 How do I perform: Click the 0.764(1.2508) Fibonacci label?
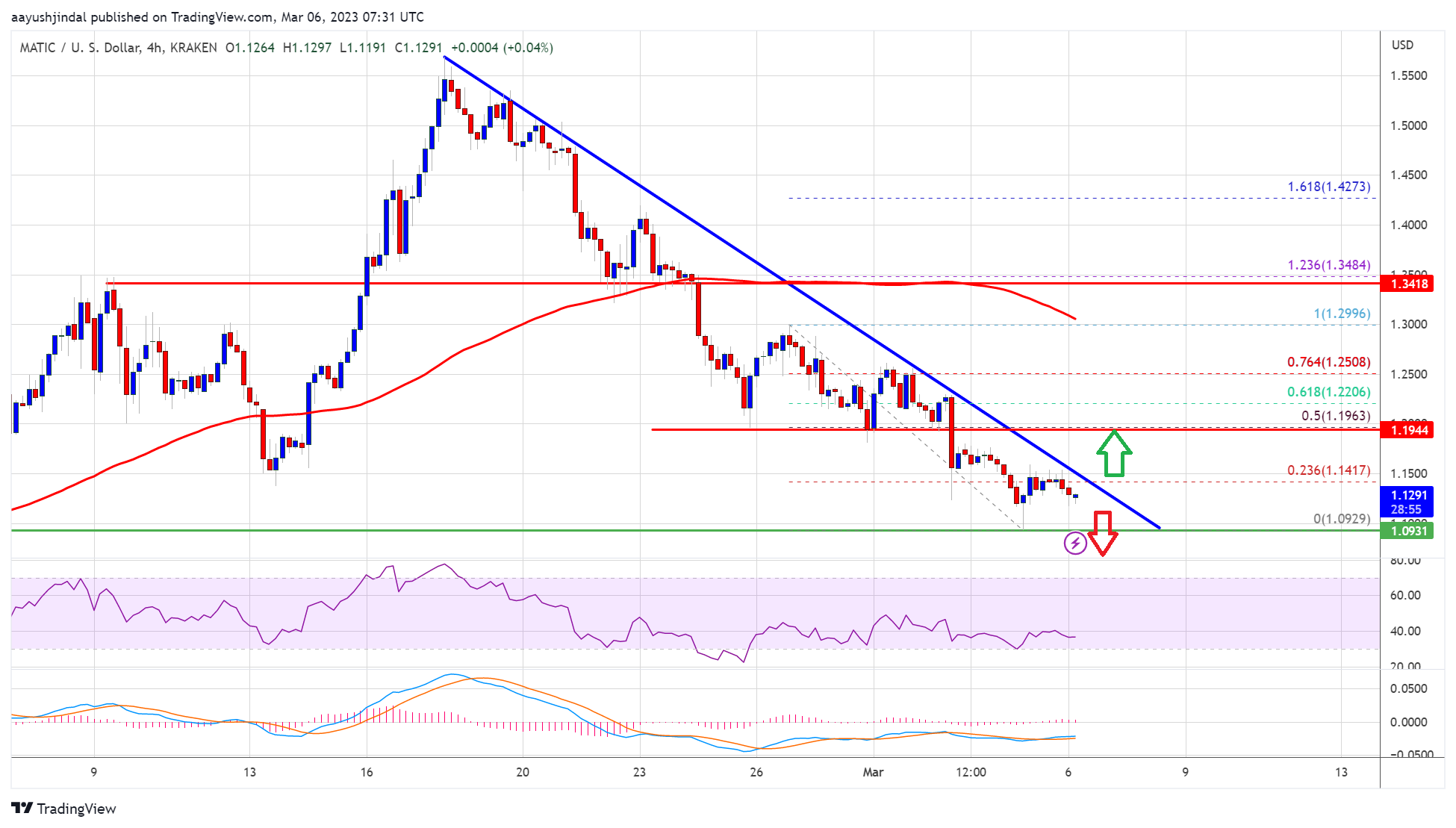click(x=1328, y=362)
